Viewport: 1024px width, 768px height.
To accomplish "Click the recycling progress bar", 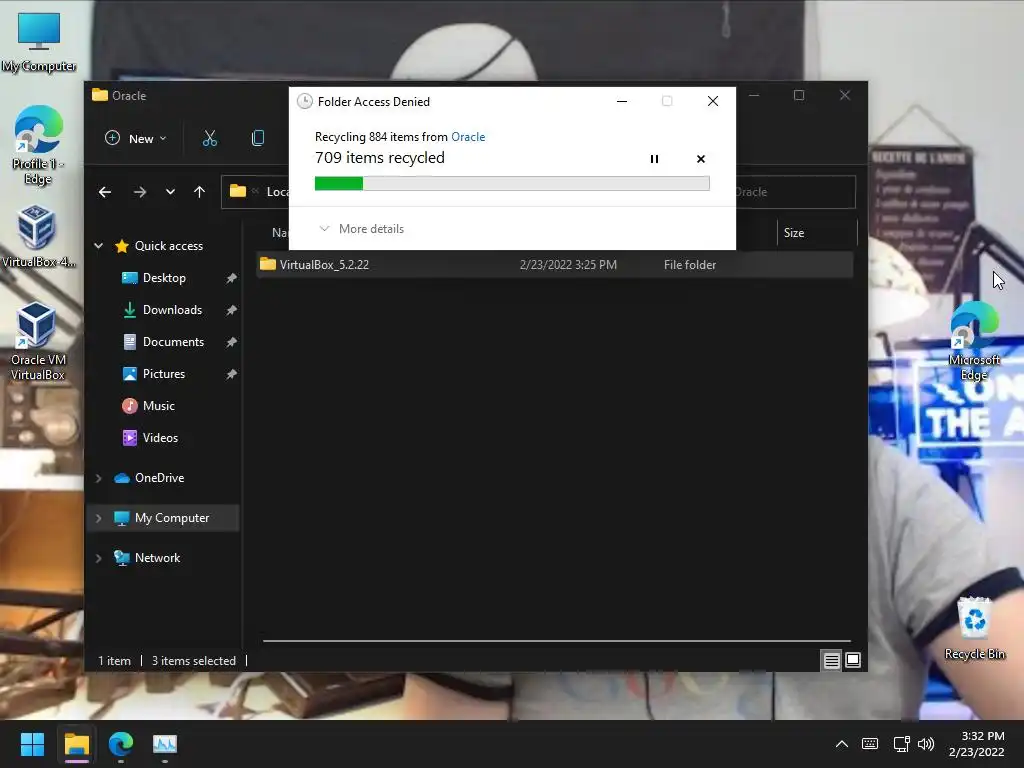I will [x=512, y=184].
